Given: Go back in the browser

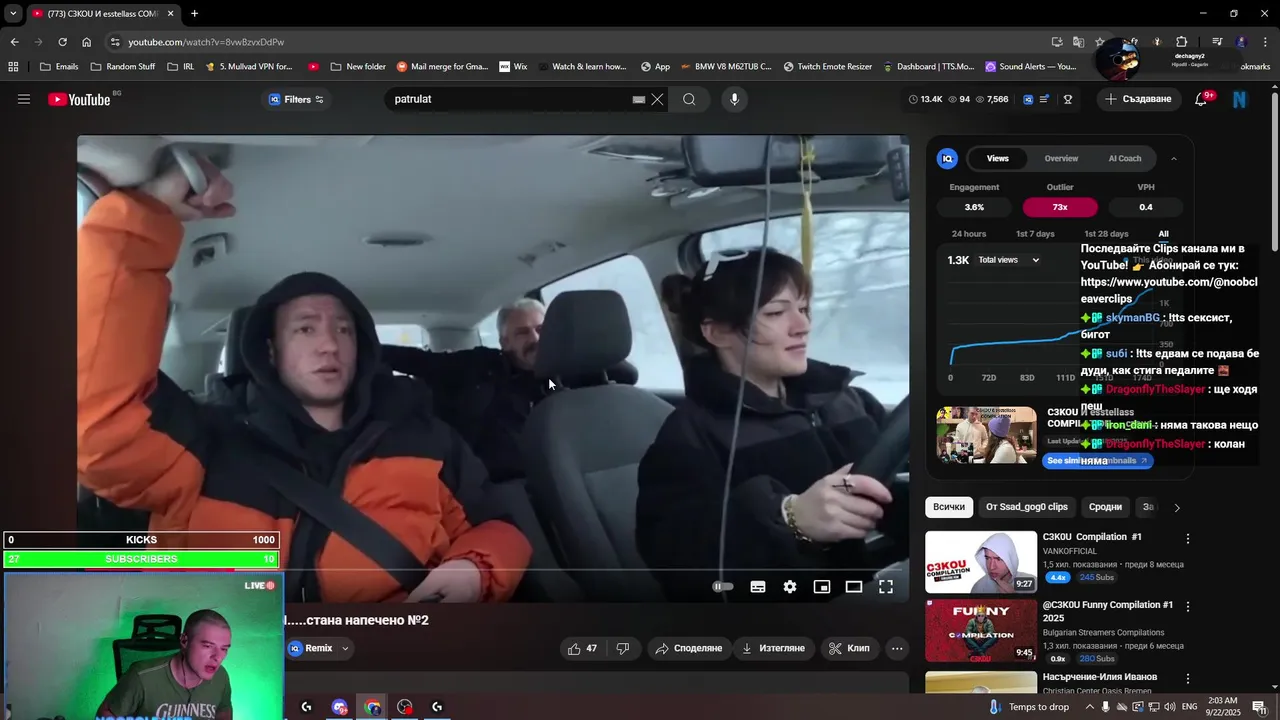Looking at the screenshot, I should [x=14, y=42].
